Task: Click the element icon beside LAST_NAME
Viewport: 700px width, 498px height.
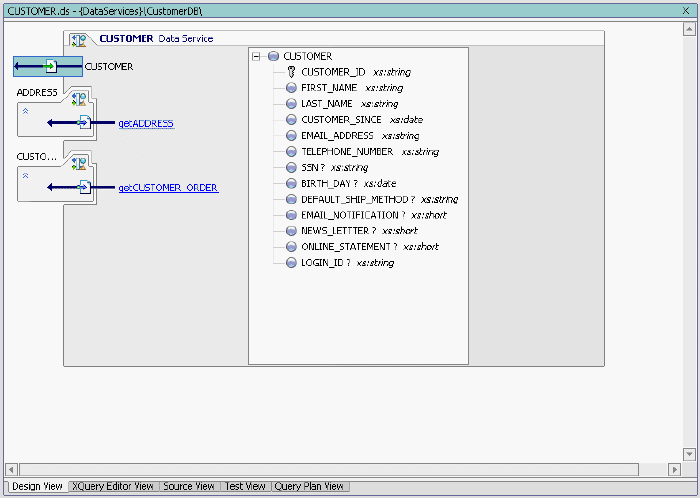Action: (291, 104)
